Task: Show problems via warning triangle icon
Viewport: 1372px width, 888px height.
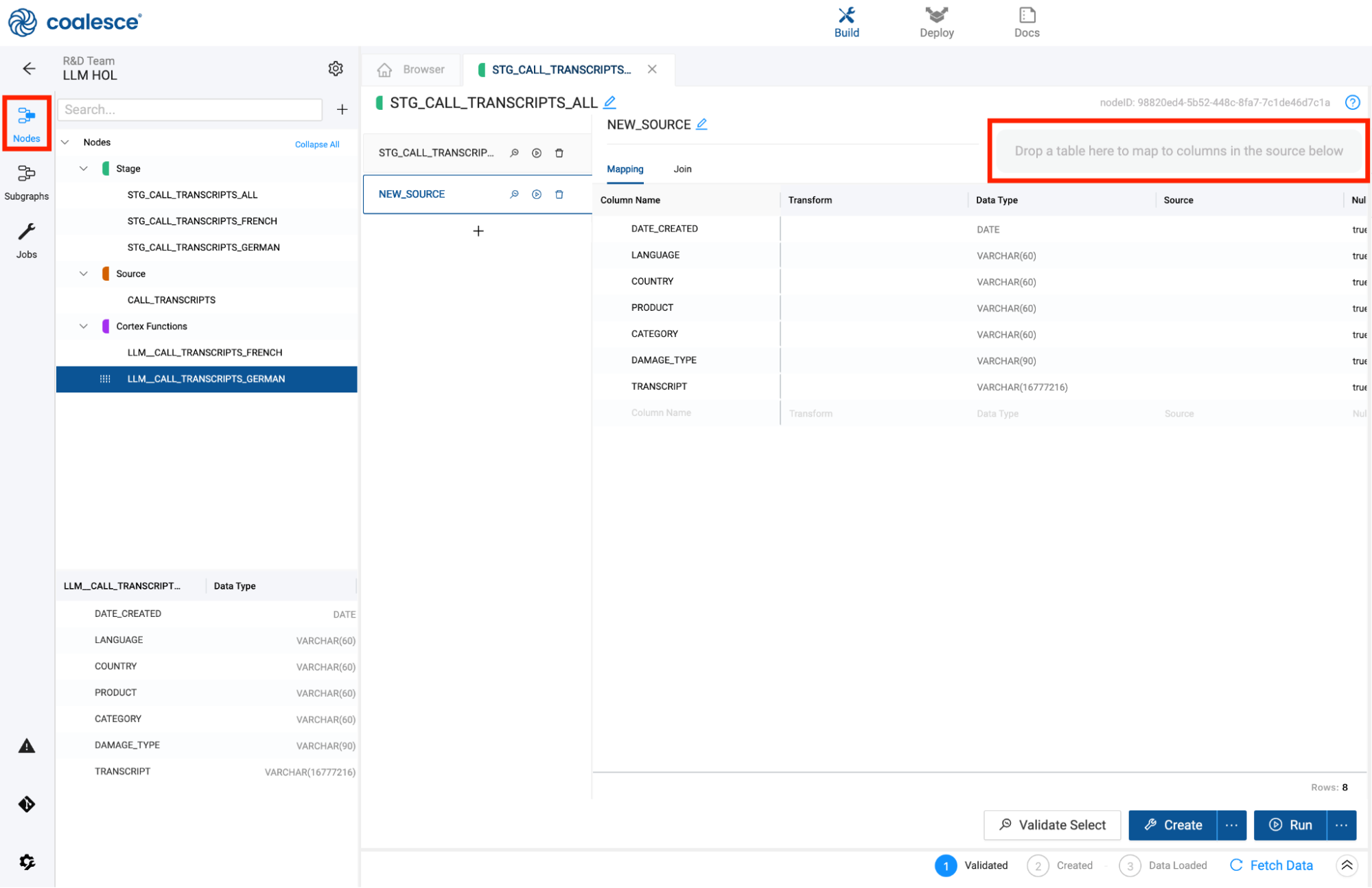Action: [x=27, y=746]
